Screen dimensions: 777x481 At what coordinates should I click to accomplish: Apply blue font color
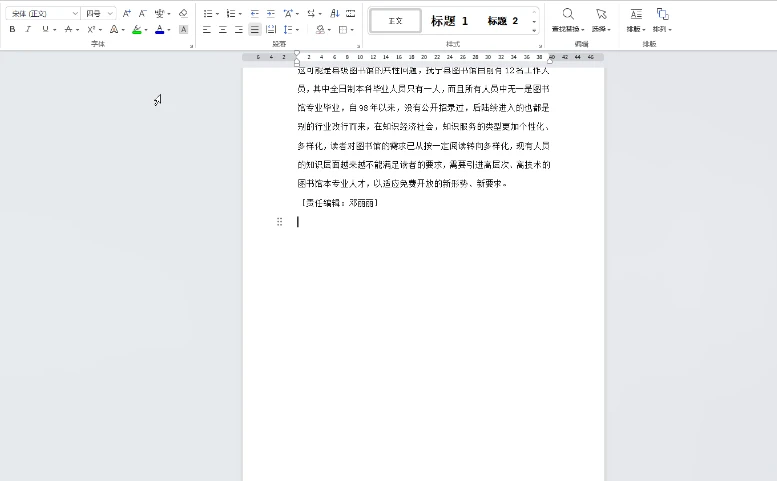pyautogui.click(x=160, y=30)
